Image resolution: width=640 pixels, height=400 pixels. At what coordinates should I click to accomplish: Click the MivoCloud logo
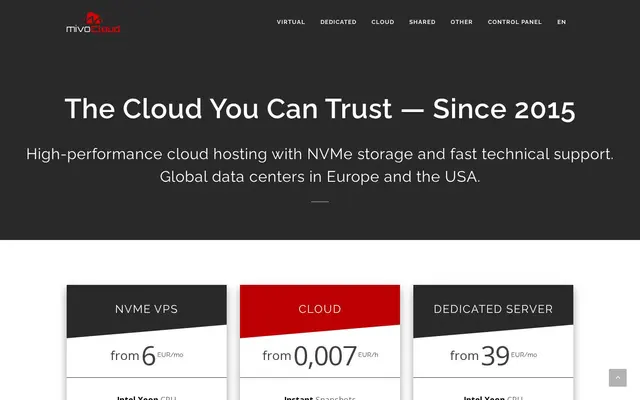pos(93,22)
